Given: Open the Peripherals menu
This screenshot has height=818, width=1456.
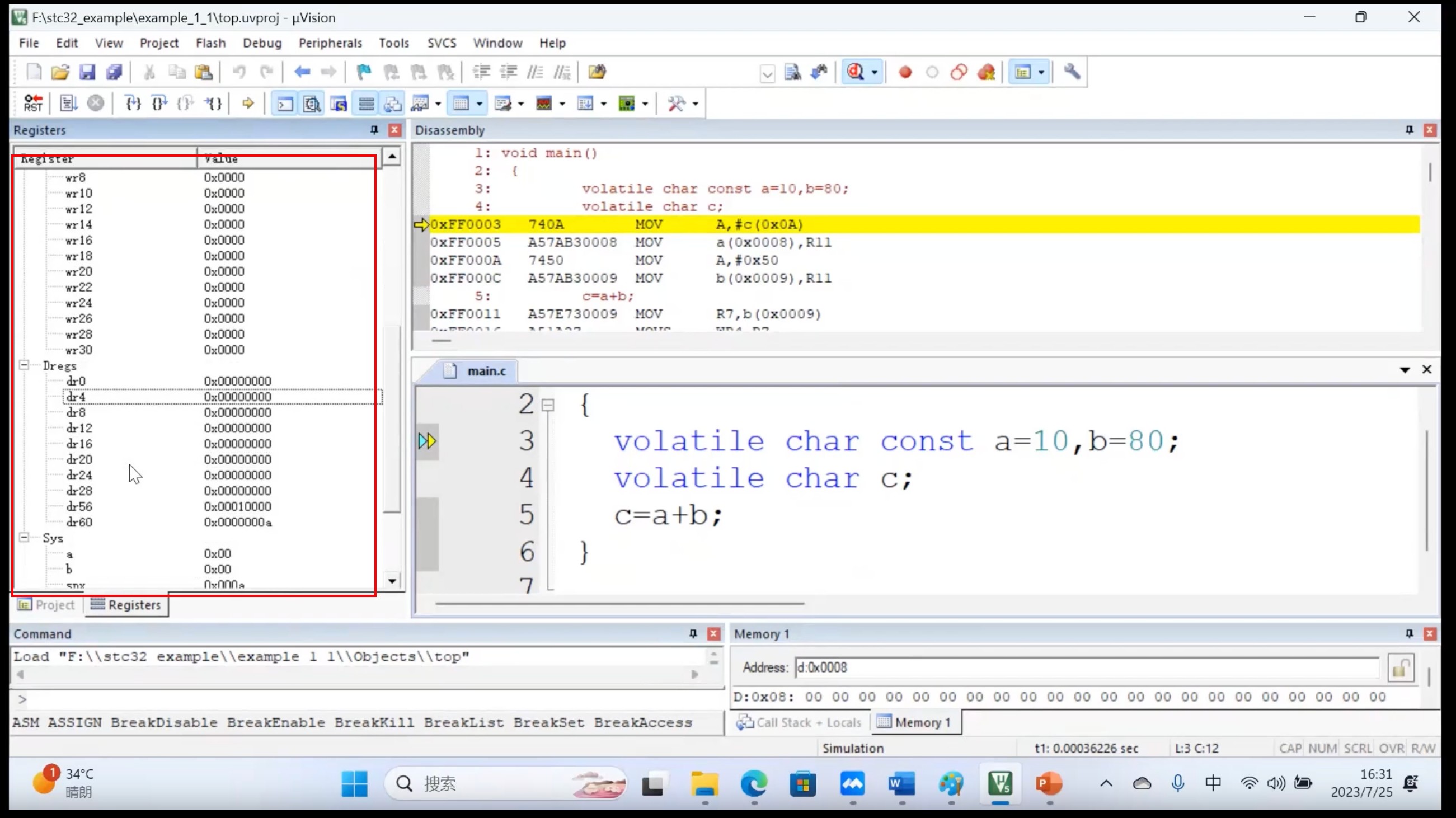Looking at the screenshot, I should pos(330,43).
